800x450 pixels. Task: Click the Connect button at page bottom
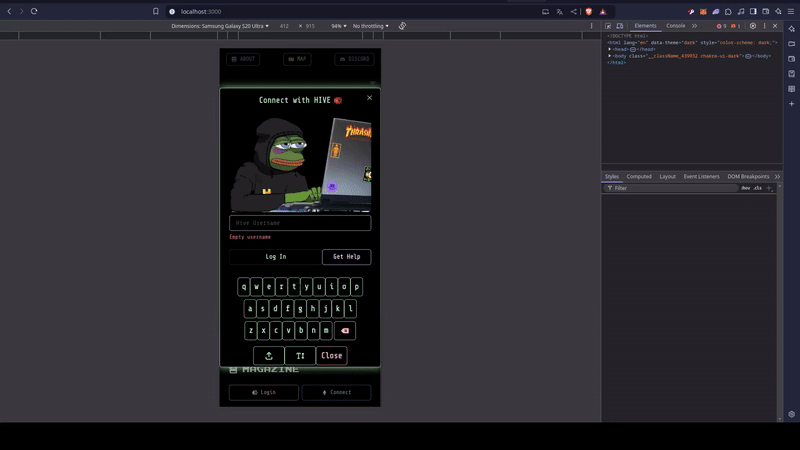336,392
